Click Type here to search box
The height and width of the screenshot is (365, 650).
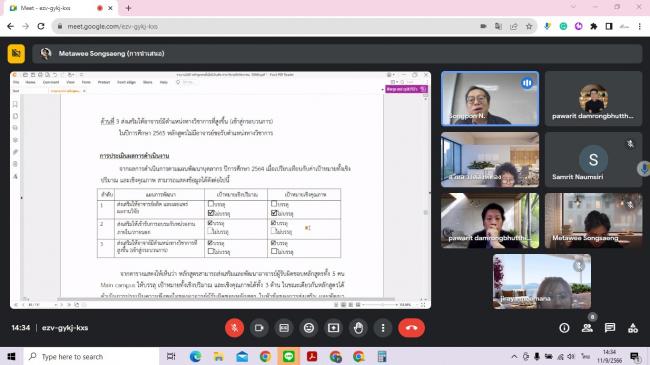click(x=91, y=356)
